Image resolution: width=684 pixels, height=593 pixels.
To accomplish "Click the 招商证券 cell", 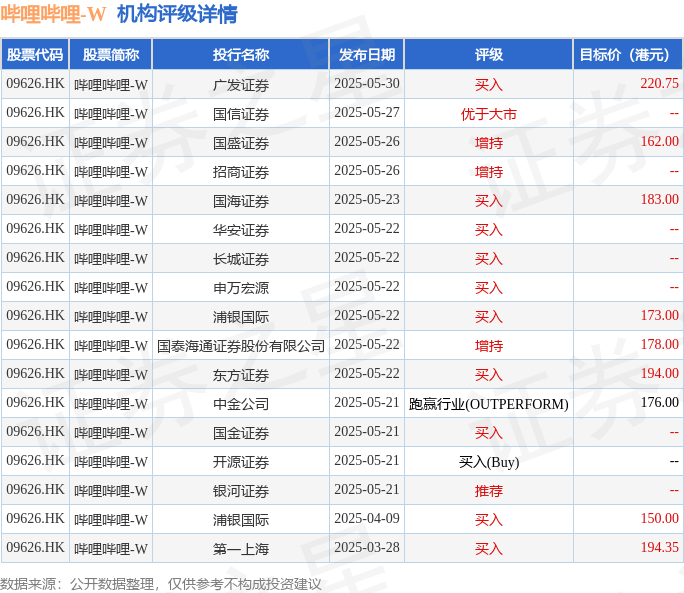I will tap(241, 172).
